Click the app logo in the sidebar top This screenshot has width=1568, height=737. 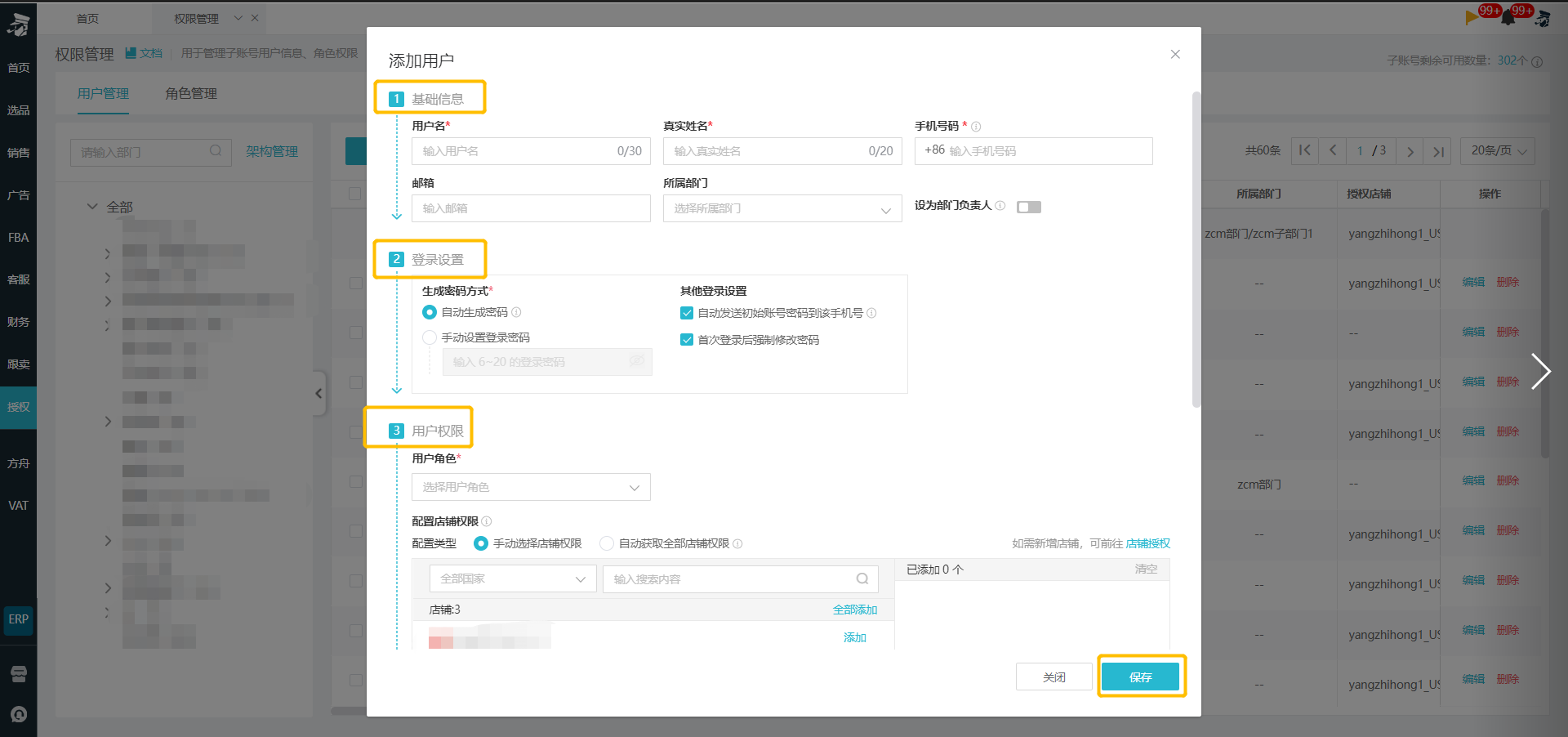[x=18, y=25]
